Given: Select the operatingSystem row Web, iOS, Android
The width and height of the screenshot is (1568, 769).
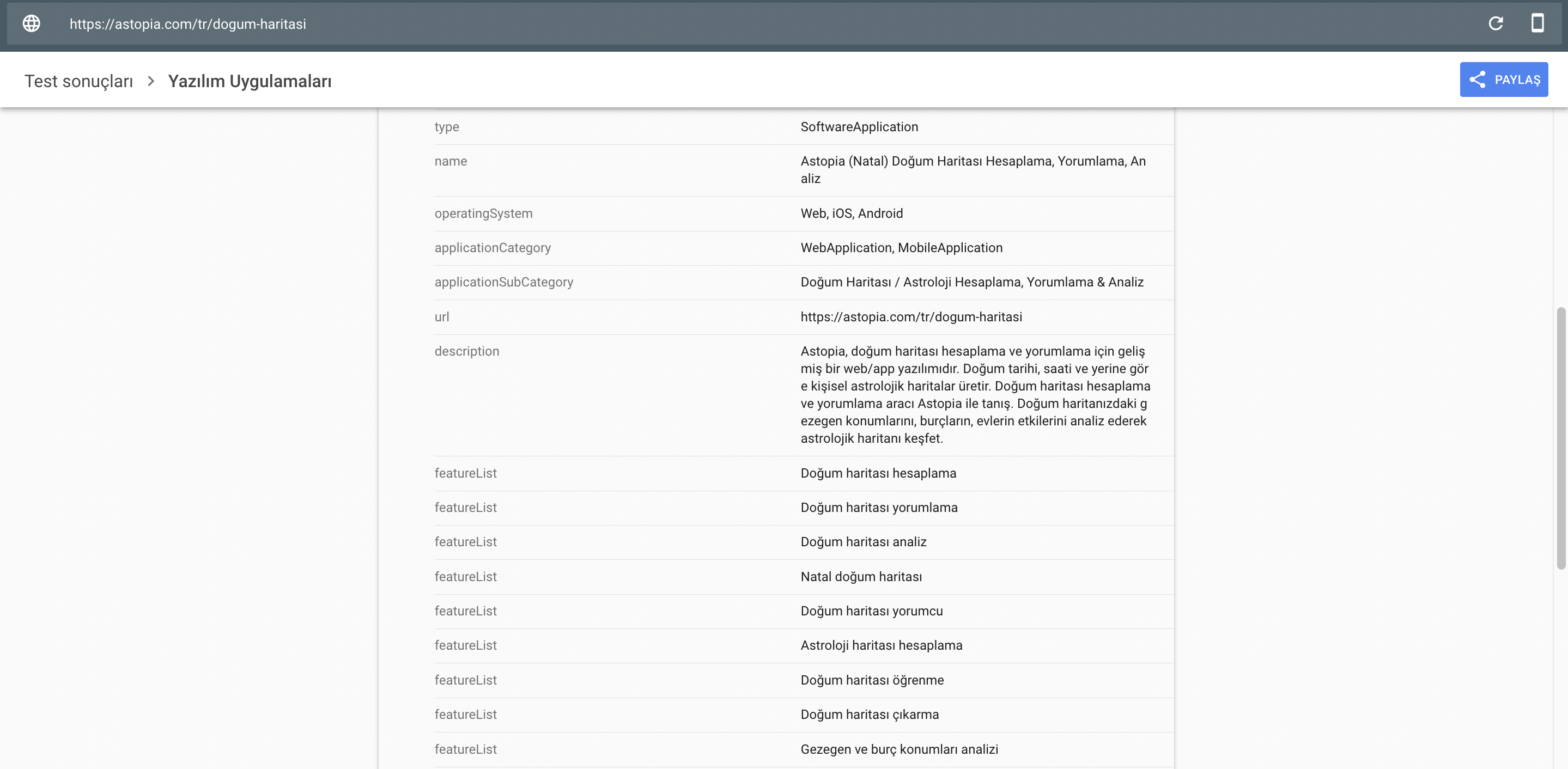Looking at the screenshot, I should click(852, 213).
